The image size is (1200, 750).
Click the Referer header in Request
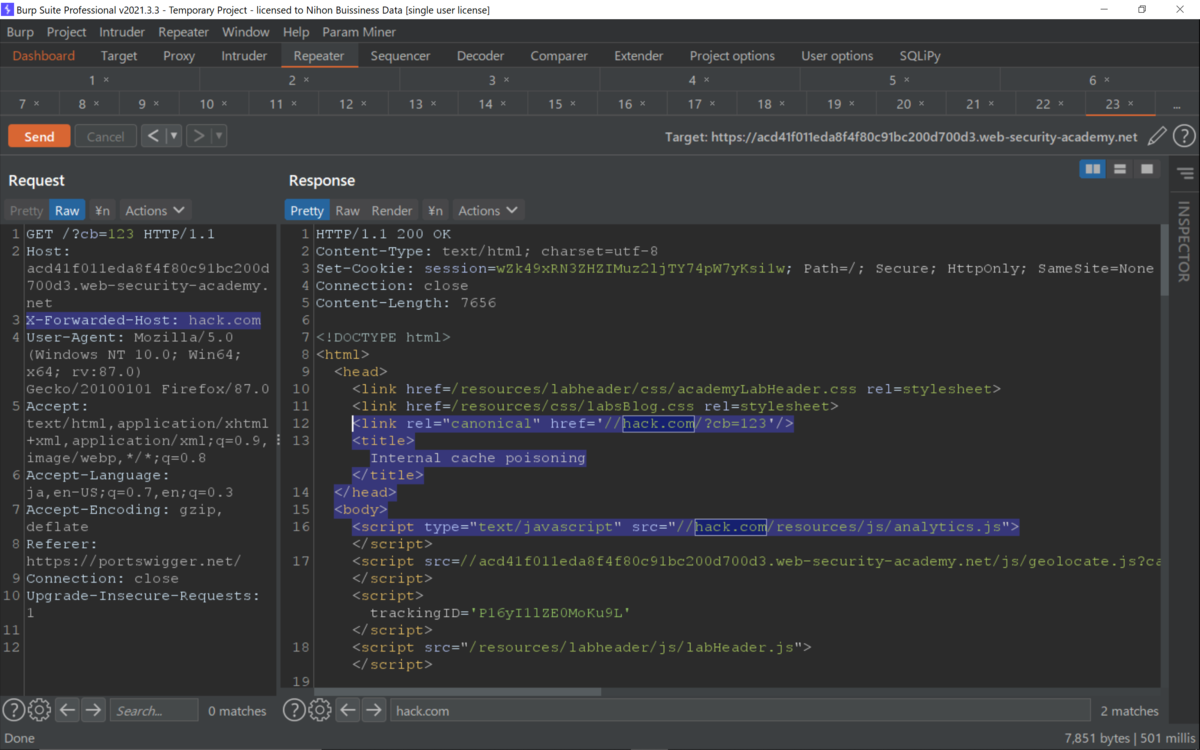click(133, 553)
